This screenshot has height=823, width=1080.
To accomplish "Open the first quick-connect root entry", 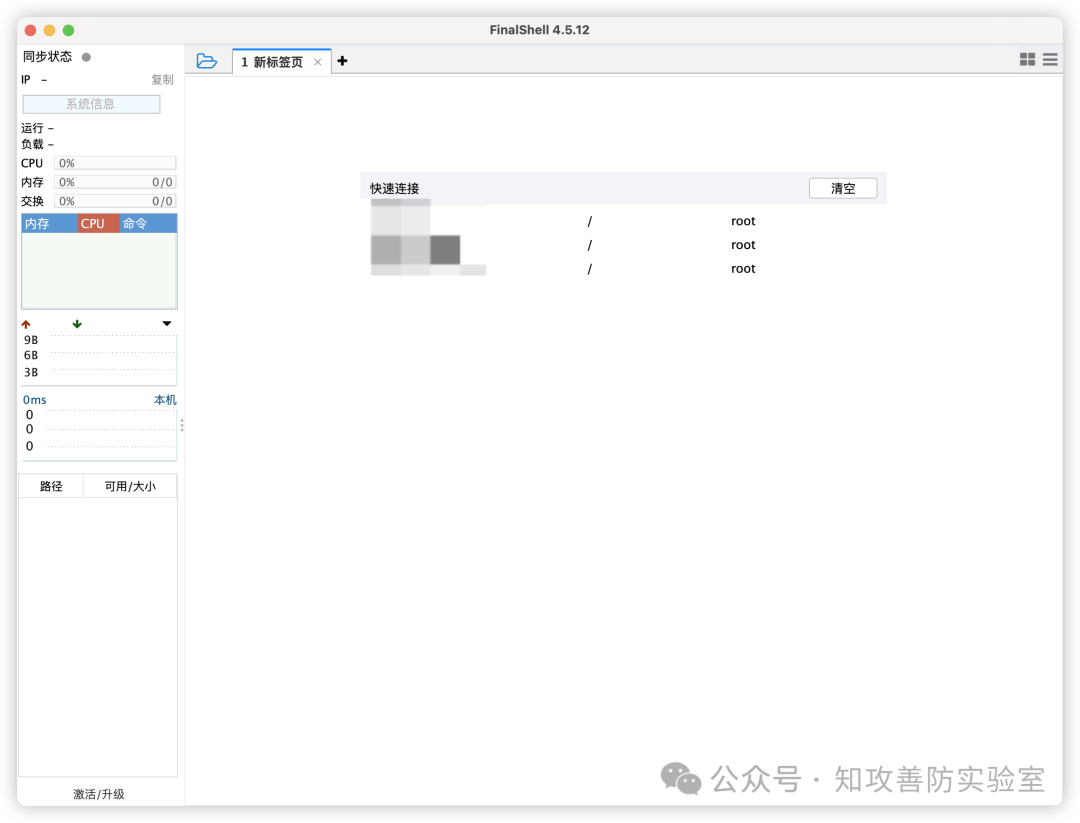I will click(623, 221).
